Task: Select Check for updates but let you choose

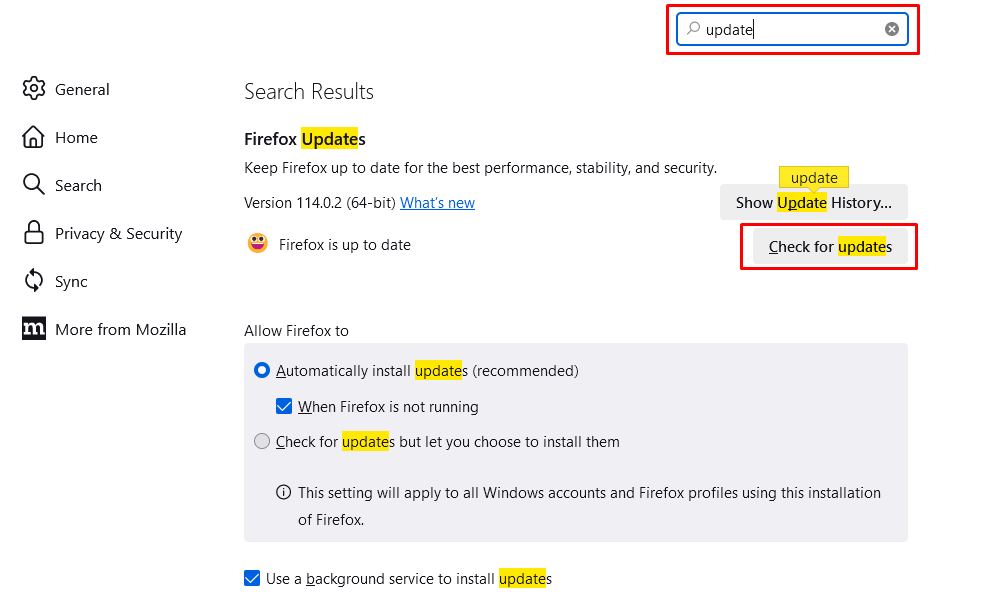Action: (x=262, y=441)
